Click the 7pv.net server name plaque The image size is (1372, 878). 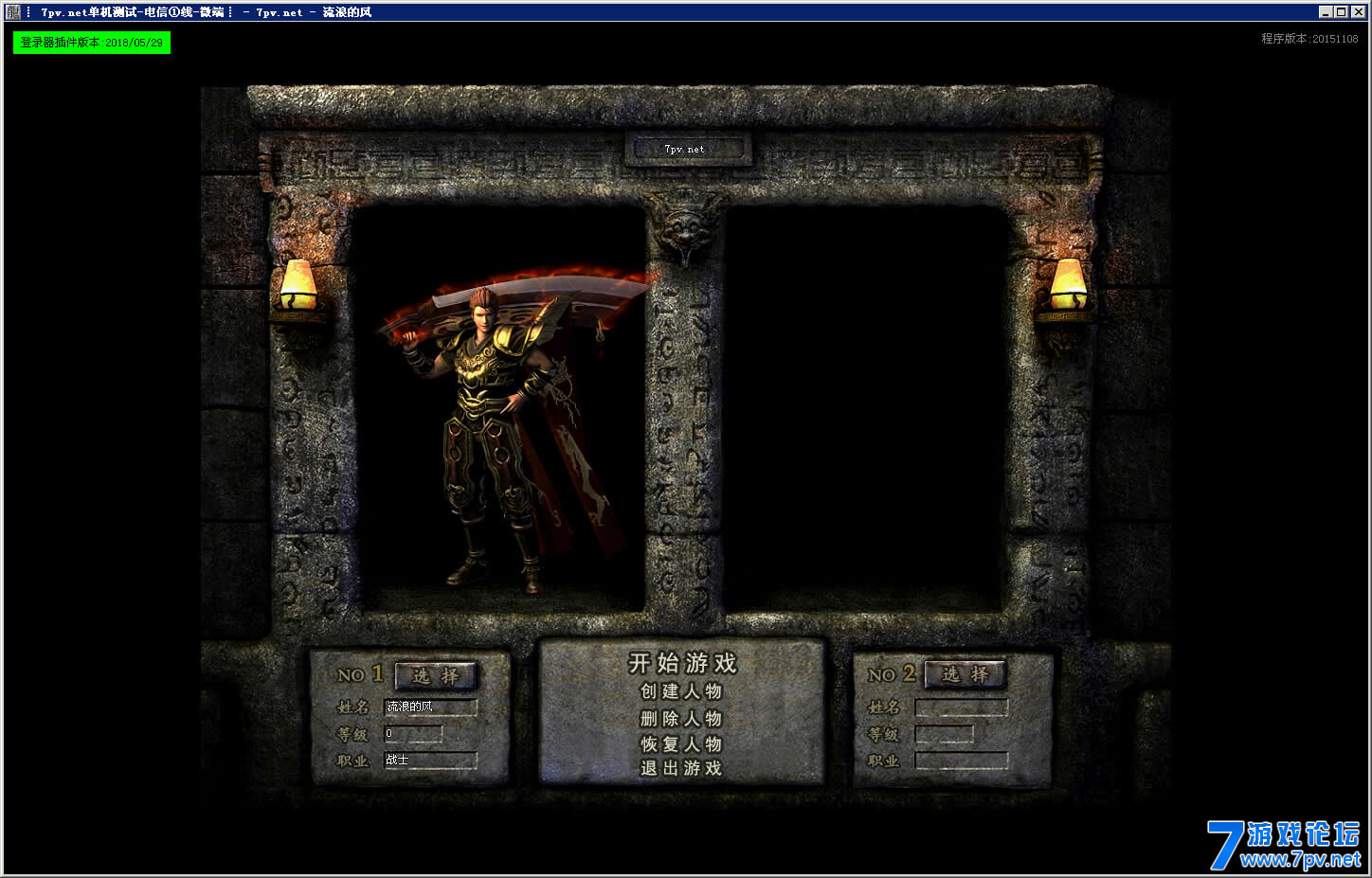[688, 149]
